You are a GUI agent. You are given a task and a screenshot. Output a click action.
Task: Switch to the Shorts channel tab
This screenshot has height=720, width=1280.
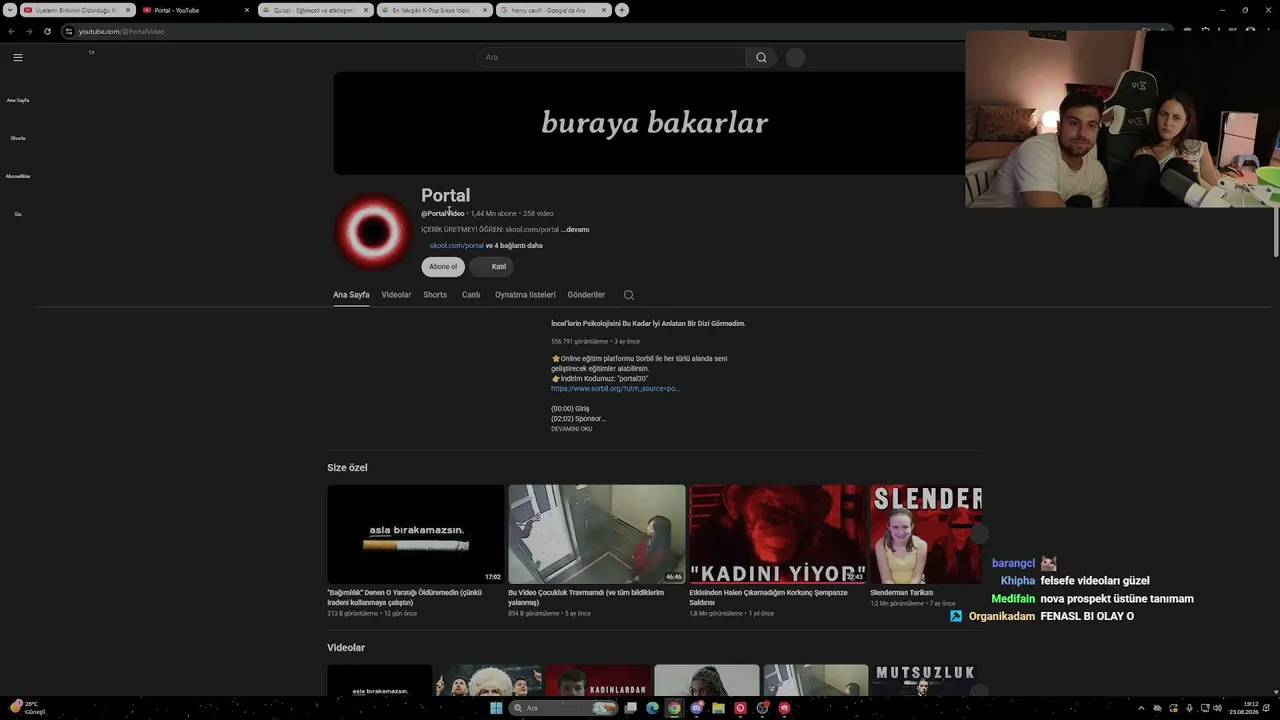[435, 295]
